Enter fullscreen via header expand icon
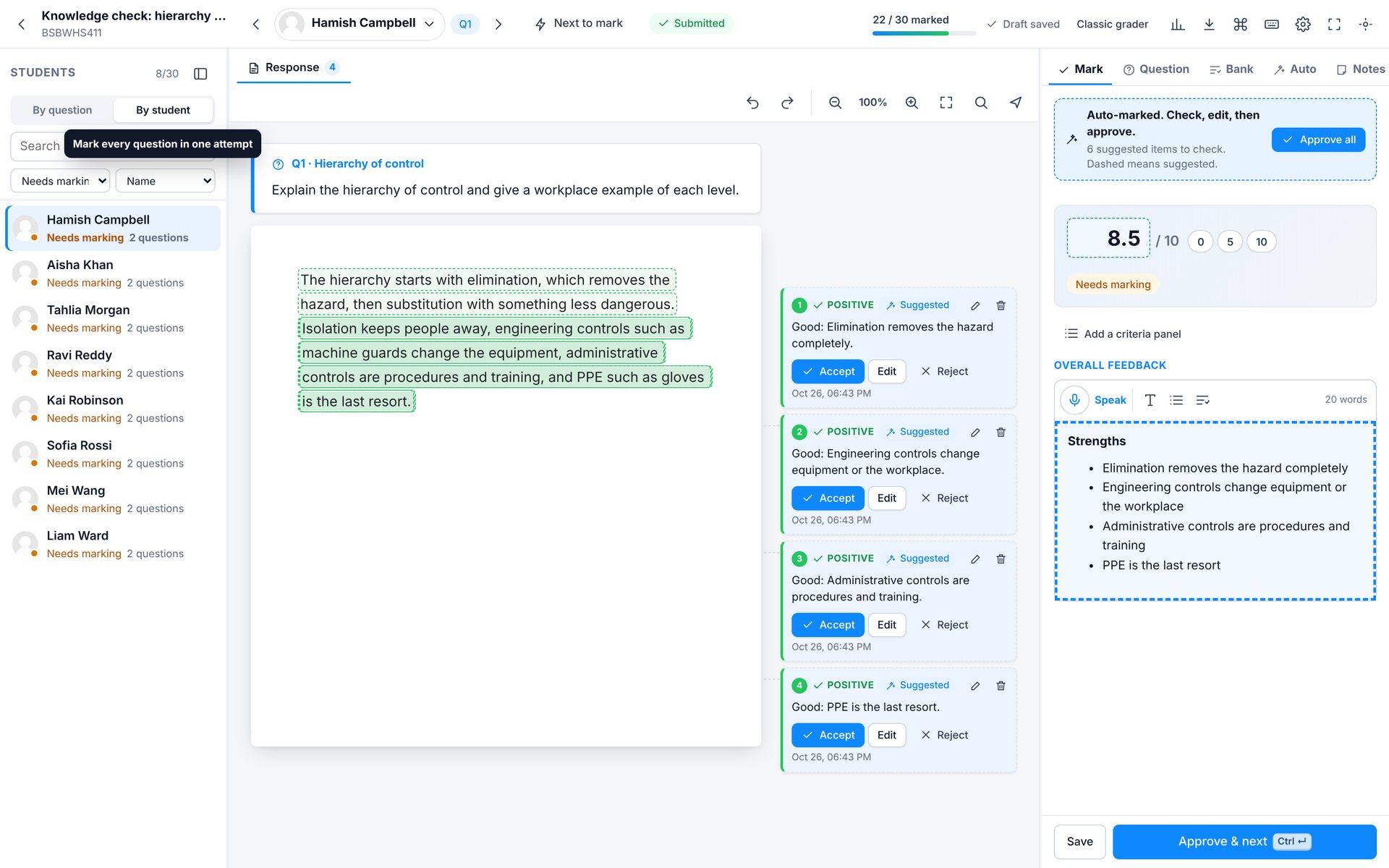 [1334, 25]
